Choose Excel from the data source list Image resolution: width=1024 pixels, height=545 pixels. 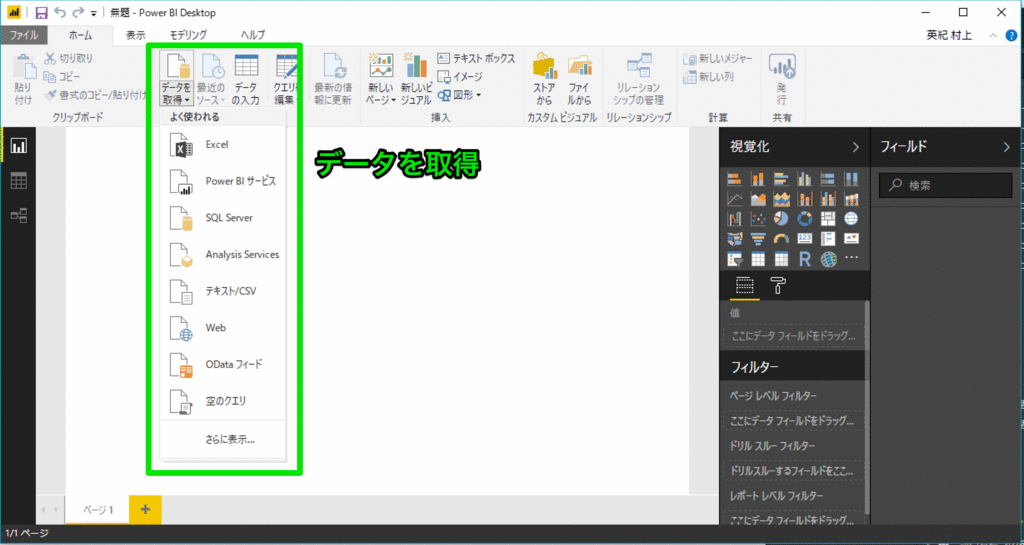(223, 145)
